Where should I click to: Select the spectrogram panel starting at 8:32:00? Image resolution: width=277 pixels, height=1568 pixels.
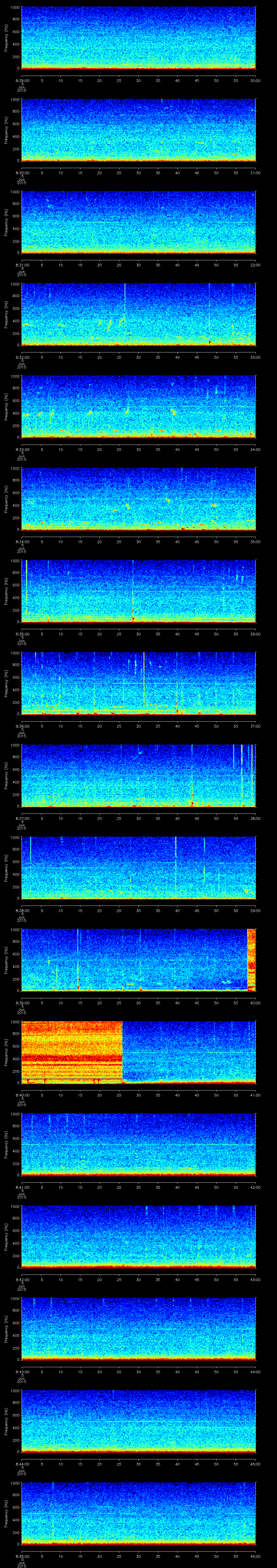click(x=138, y=314)
